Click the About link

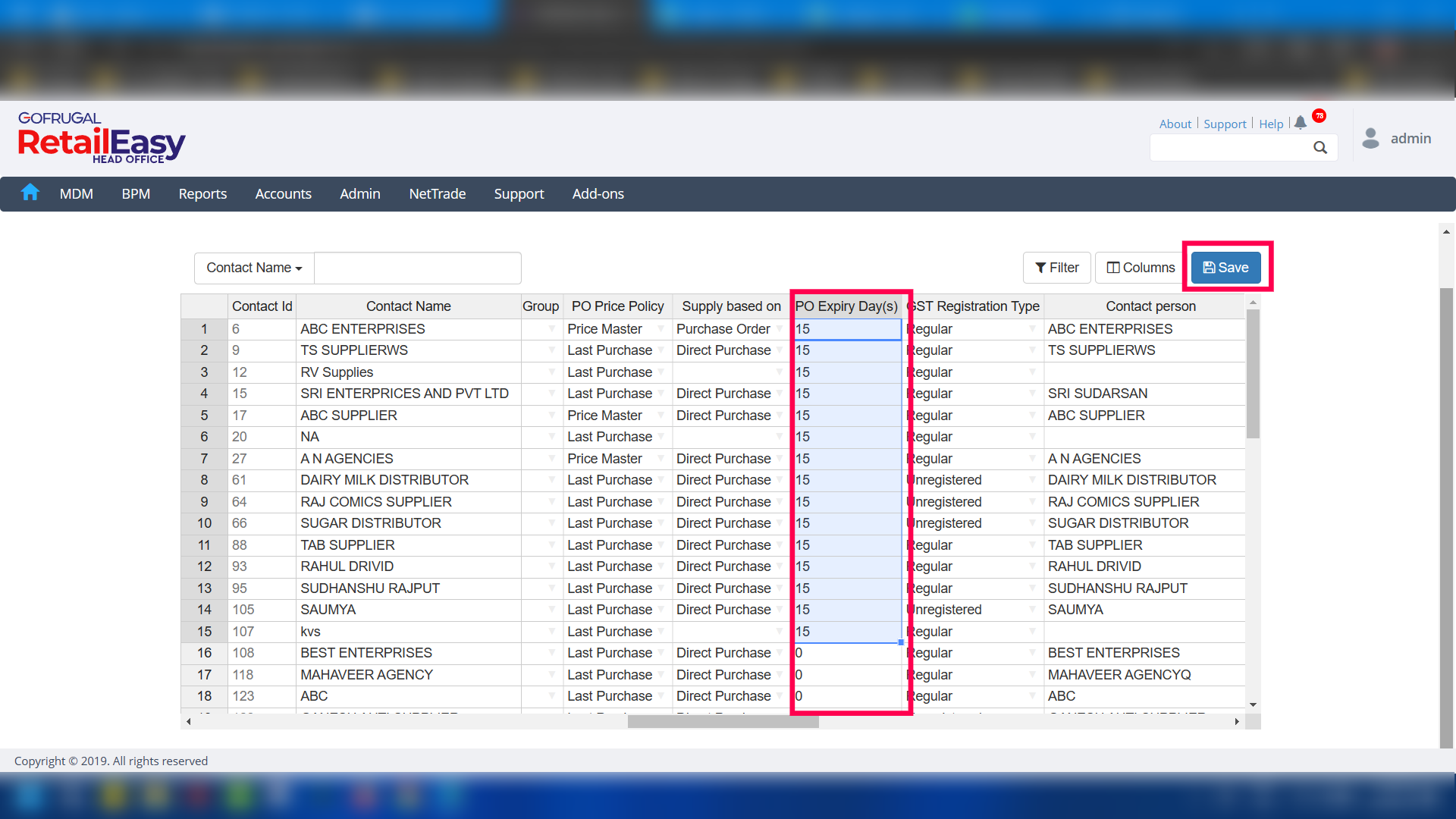pos(1175,124)
